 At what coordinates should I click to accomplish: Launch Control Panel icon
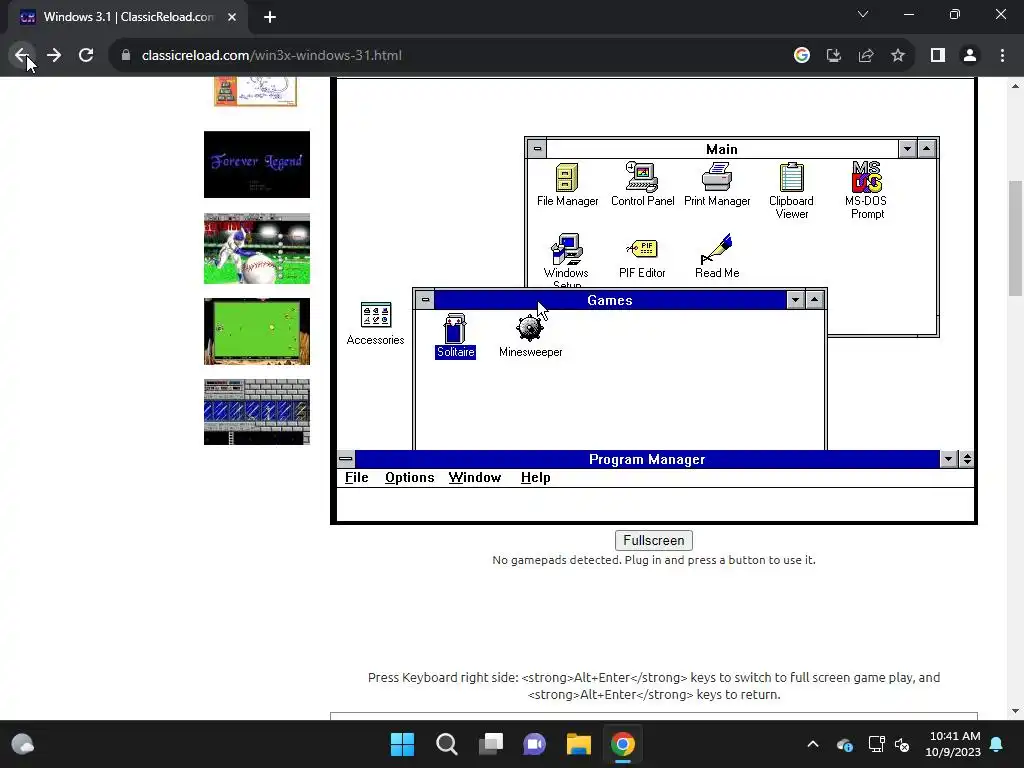pyautogui.click(x=642, y=184)
